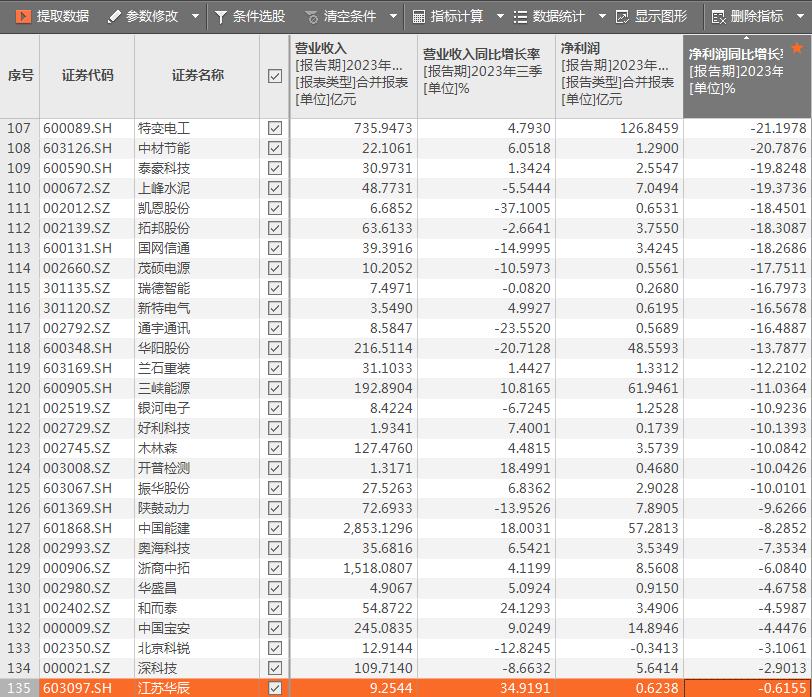Click the 开普检测 stock name
Screen dimensions: 812x697
click(x=164, y=468)
